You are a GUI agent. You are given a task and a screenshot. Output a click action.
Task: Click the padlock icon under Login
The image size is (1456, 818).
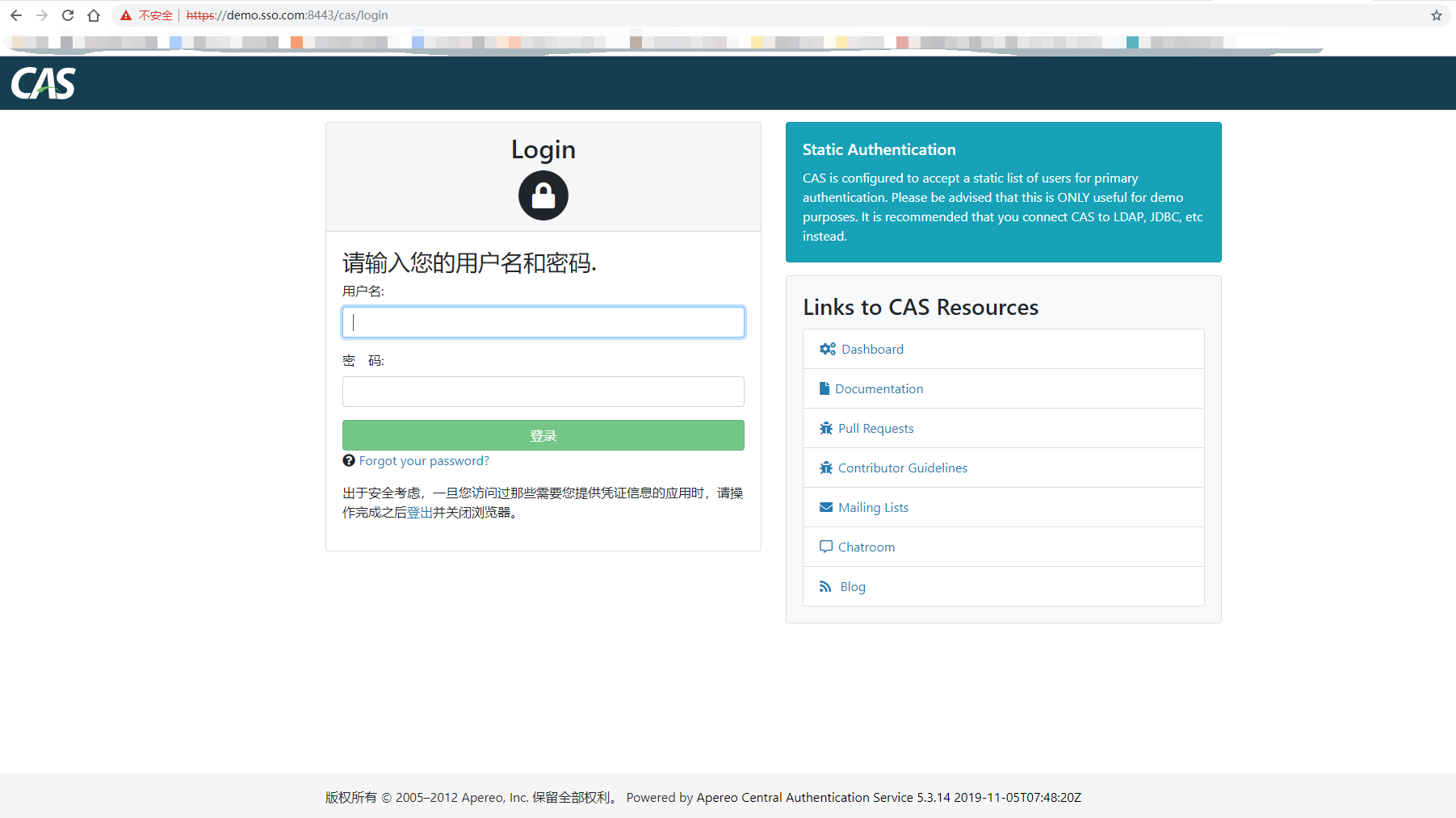pyautogui.click(x=543, y=195)
